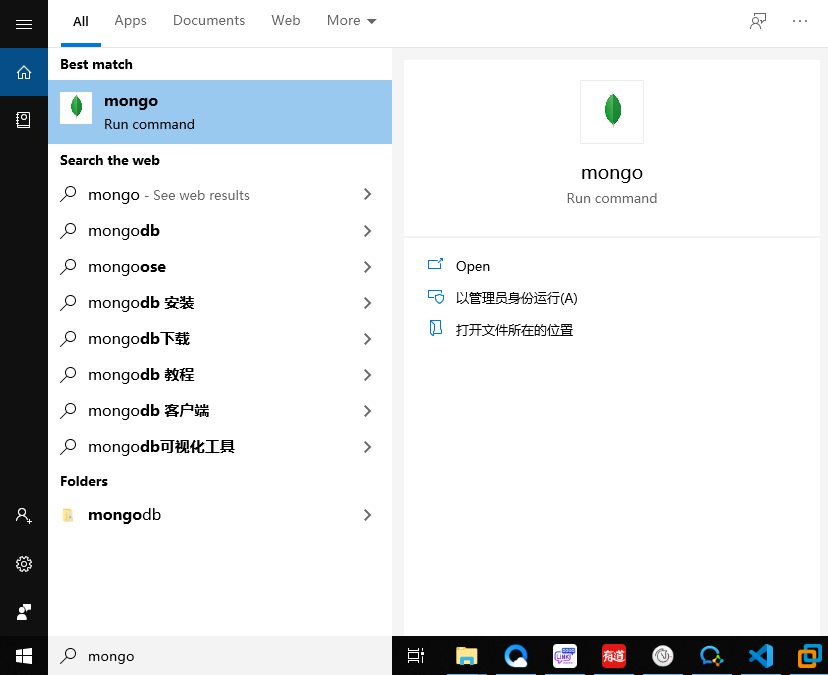Select the 'mongo Run command' best match
Image resolution: width=828 pixels, height=675 pixels.
(220, 112)
